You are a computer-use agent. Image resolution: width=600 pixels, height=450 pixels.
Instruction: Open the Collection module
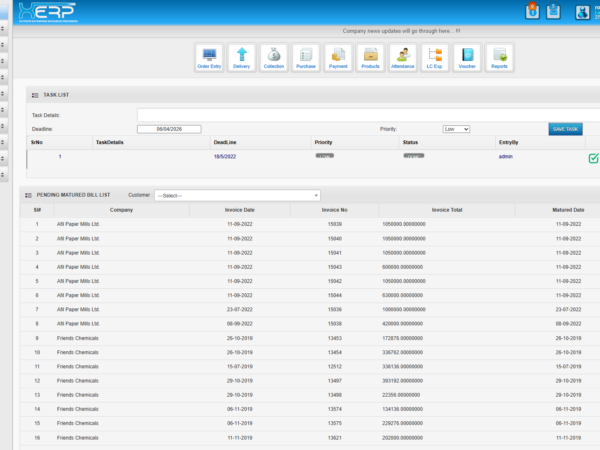(274, 58)
